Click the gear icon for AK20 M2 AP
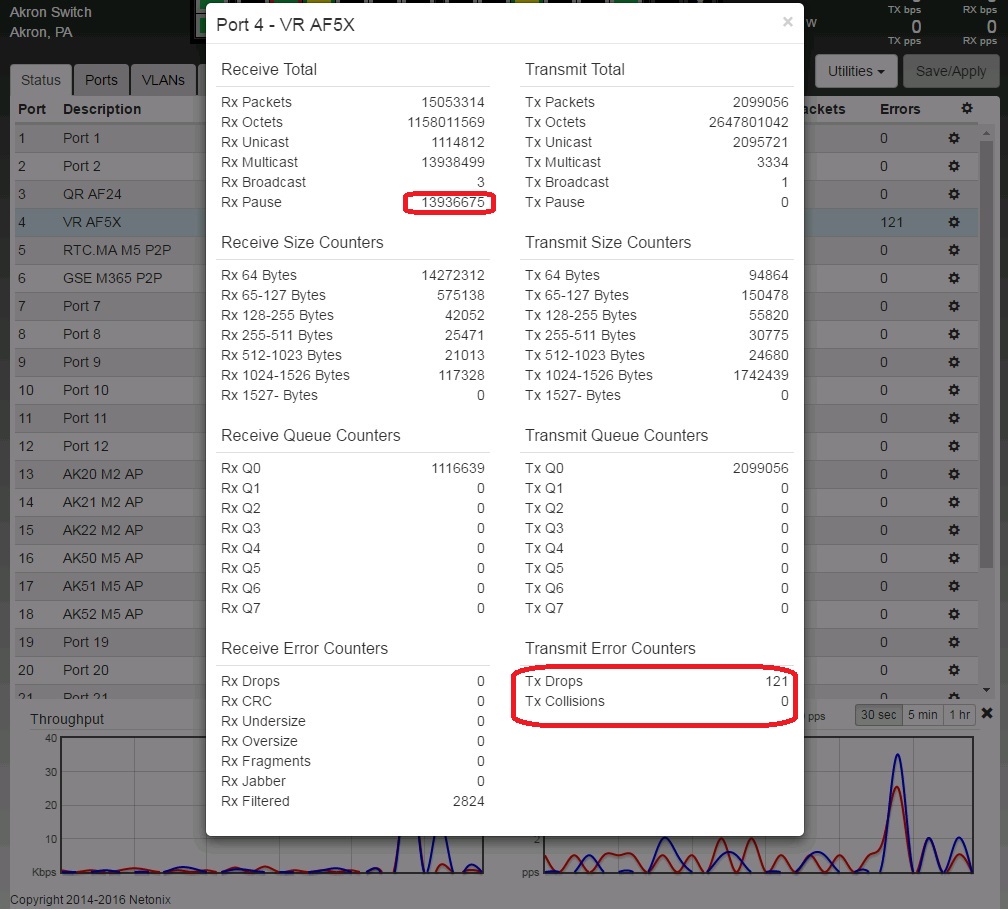Screen dimensions: 1008x910 click(x=954, y=474)
